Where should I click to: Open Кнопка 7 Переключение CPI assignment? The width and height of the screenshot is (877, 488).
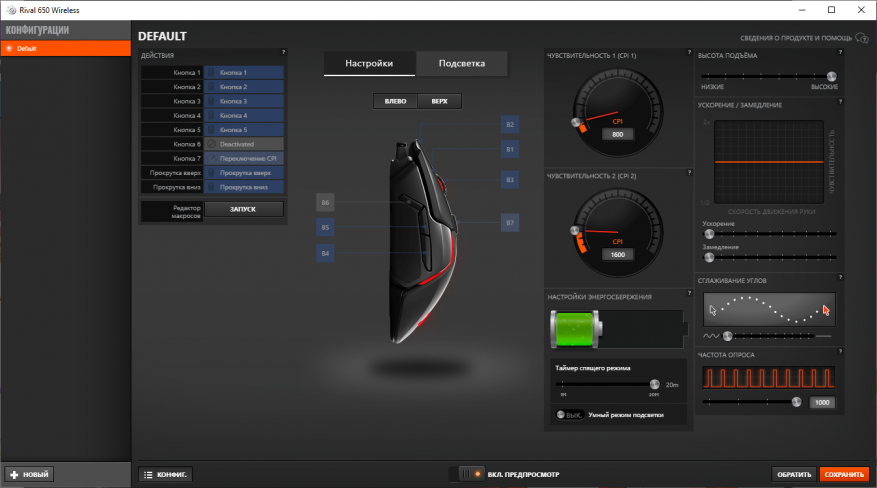[x=244, y=158]
